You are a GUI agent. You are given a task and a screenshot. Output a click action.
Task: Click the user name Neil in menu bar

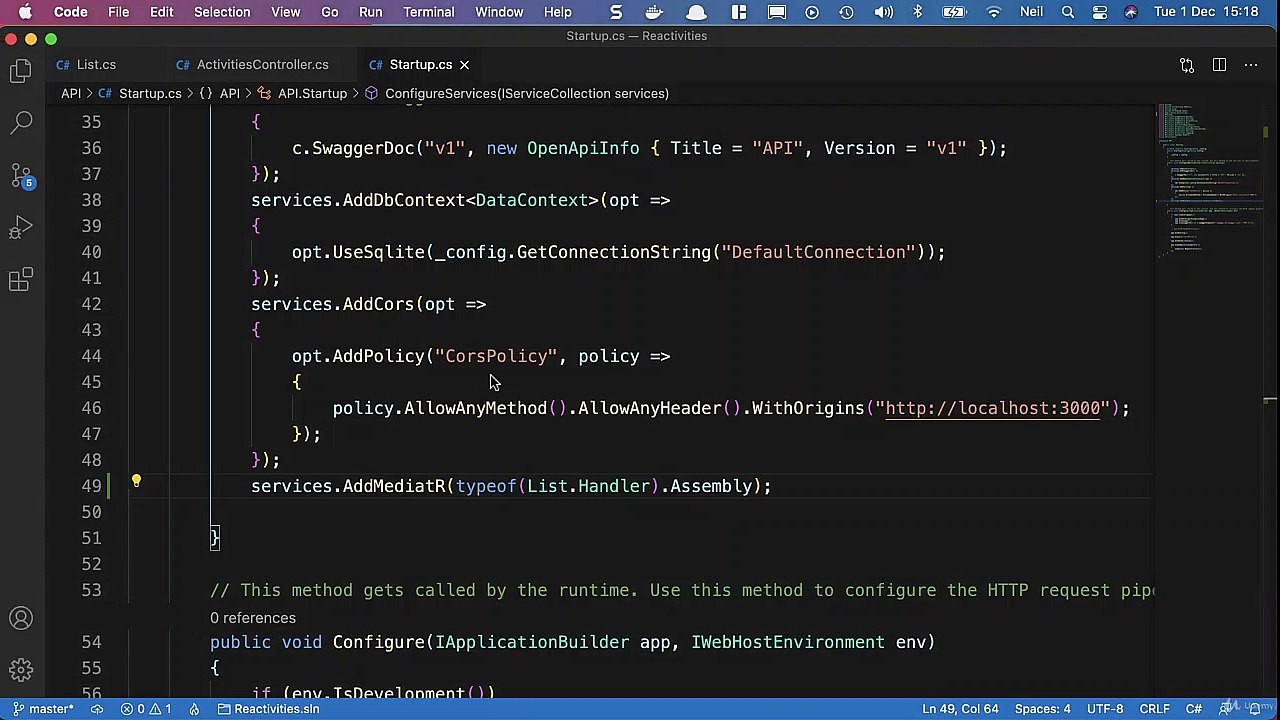pyautogui.click(x=1031, y=12)
